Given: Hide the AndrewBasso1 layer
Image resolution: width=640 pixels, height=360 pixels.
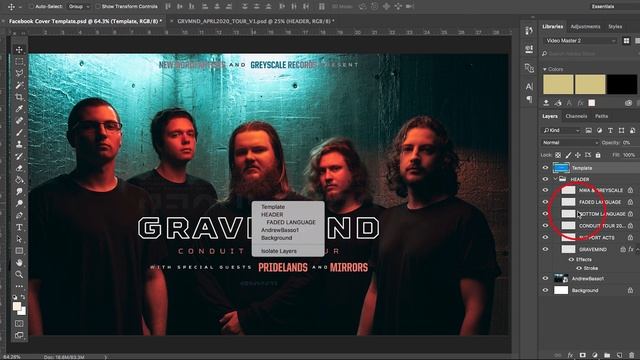Looking at the screenshot, I should click(x=545, y=278).
